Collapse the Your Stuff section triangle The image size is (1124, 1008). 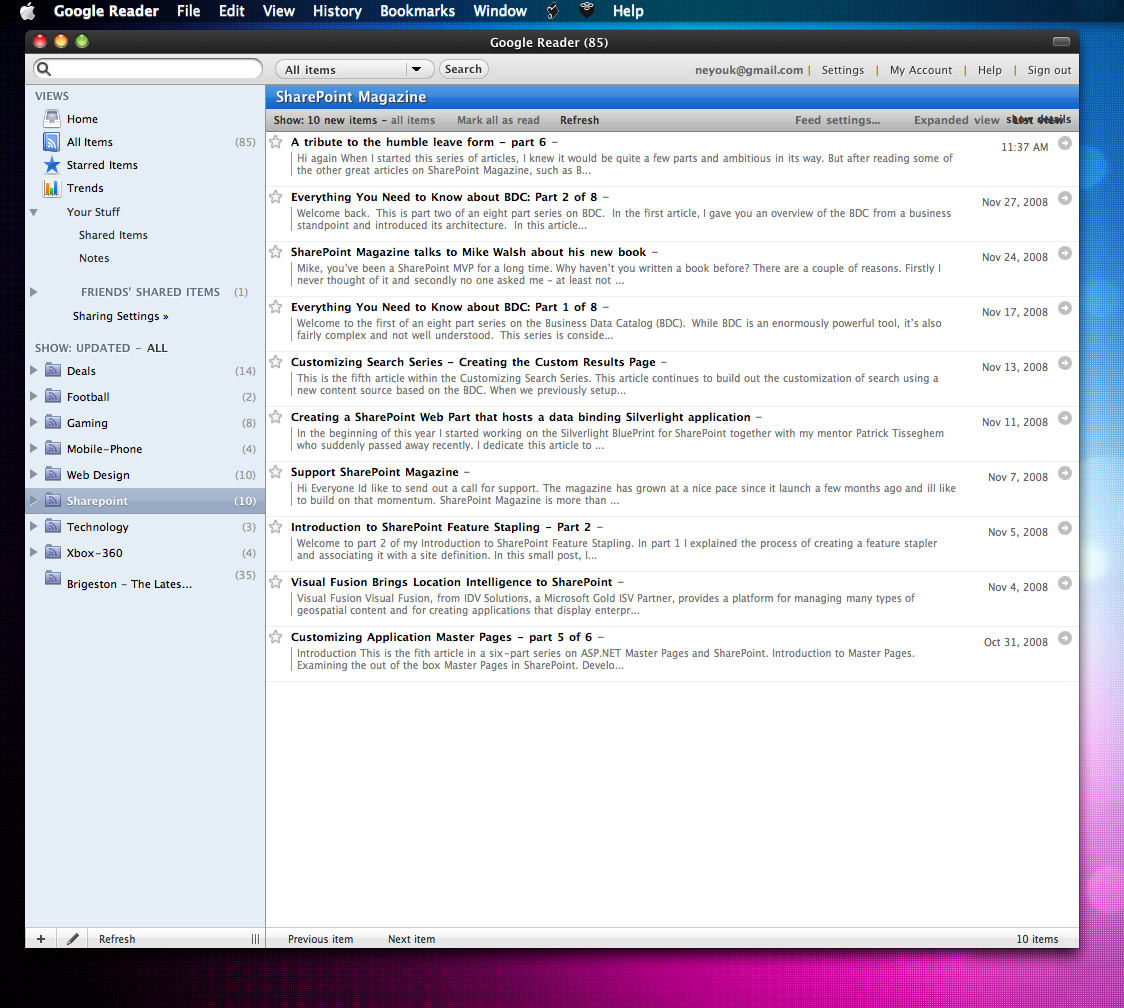point(33,212)
